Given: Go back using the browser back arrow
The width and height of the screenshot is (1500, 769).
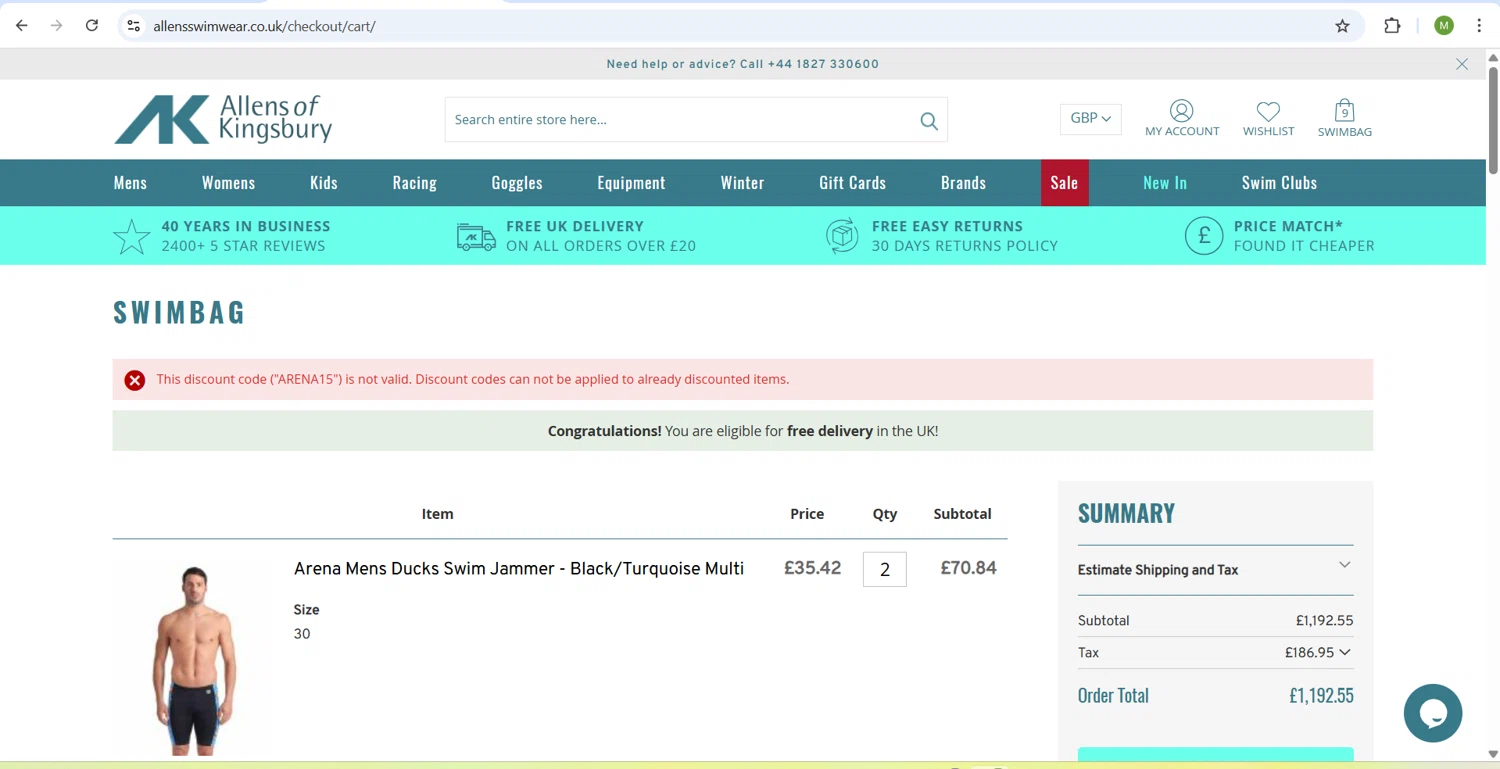Looking at the screenshot, I should pos(22,26).
